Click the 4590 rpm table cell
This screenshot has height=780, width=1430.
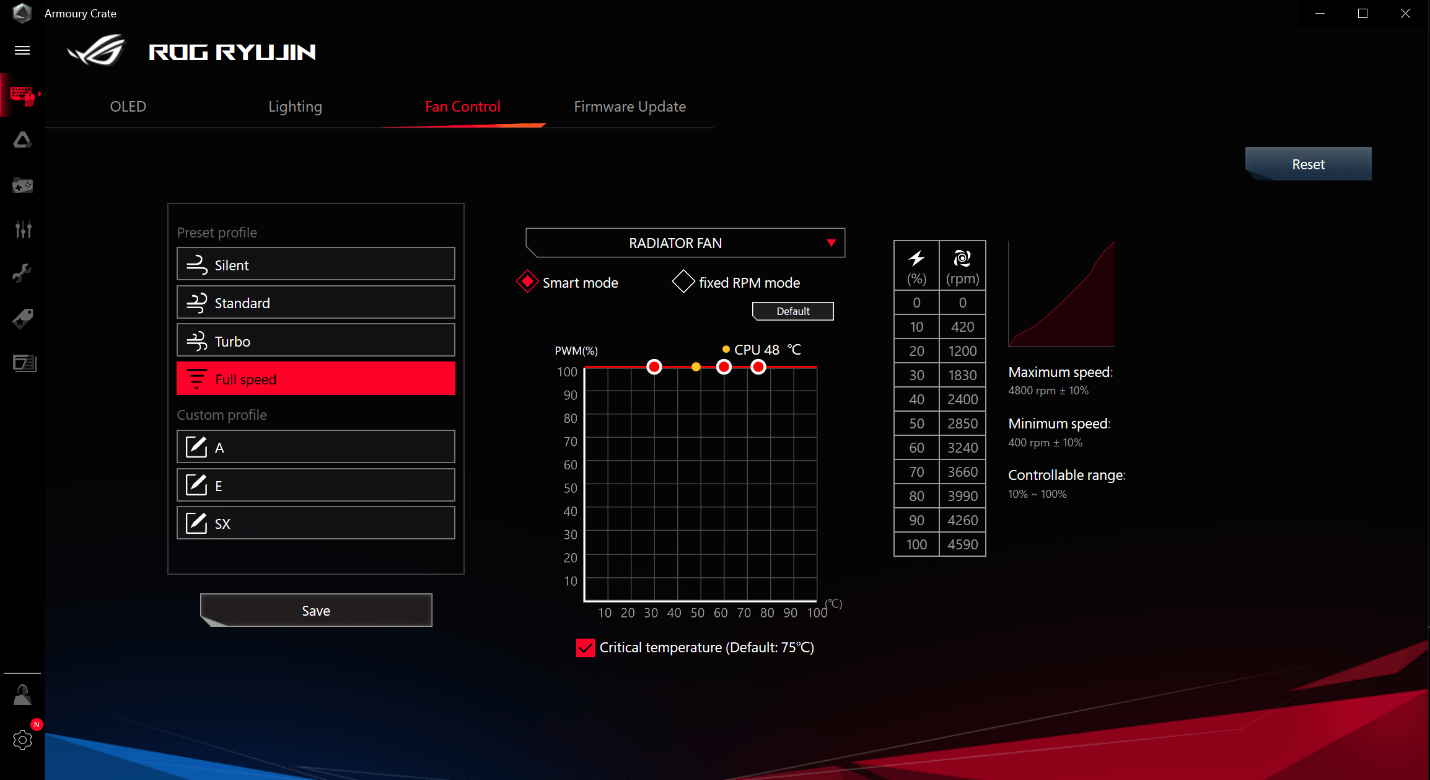pos(962,544)
